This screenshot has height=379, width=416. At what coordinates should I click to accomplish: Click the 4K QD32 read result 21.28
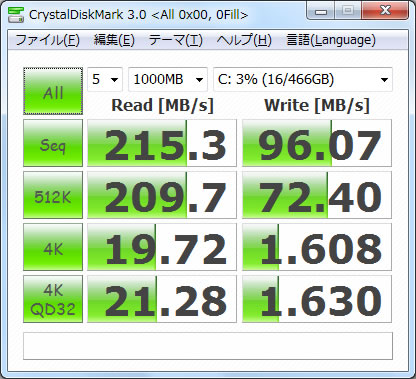(x=162, y=299)
